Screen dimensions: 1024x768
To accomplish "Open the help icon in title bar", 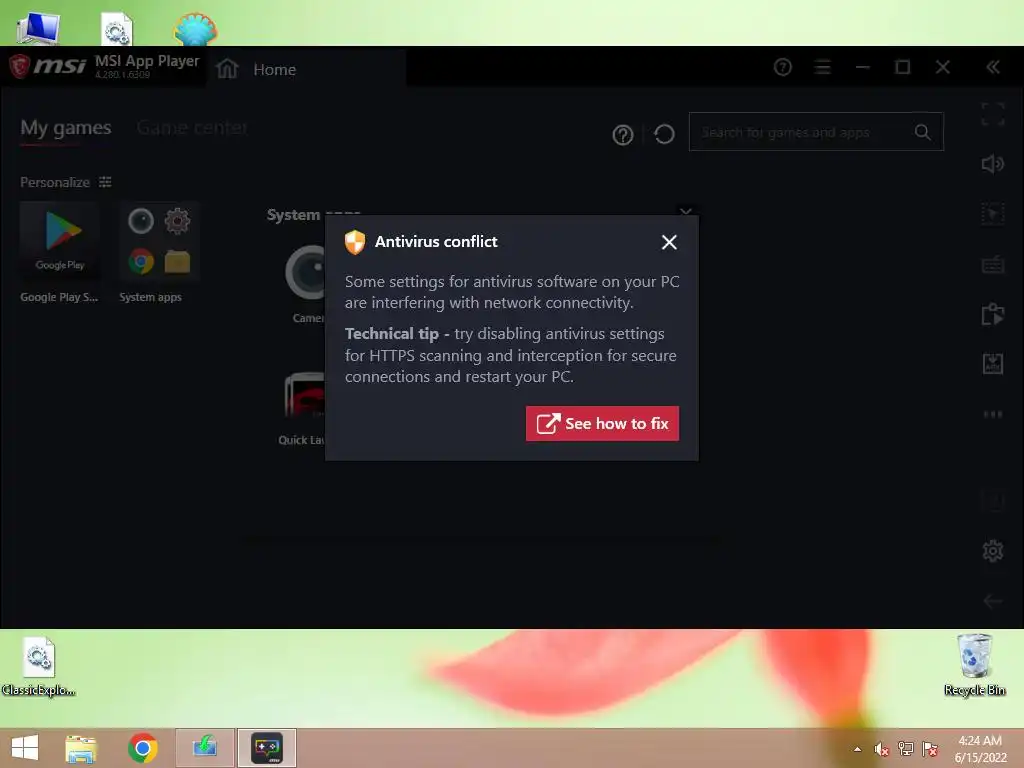I will 782,67.
